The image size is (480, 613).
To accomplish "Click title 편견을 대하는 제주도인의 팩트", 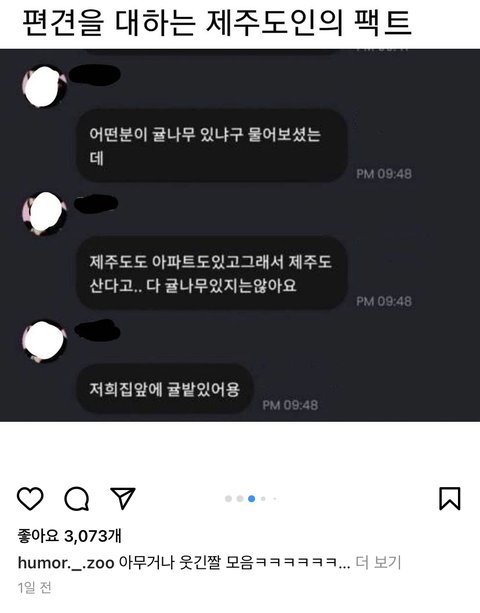I will coord(217,23).
